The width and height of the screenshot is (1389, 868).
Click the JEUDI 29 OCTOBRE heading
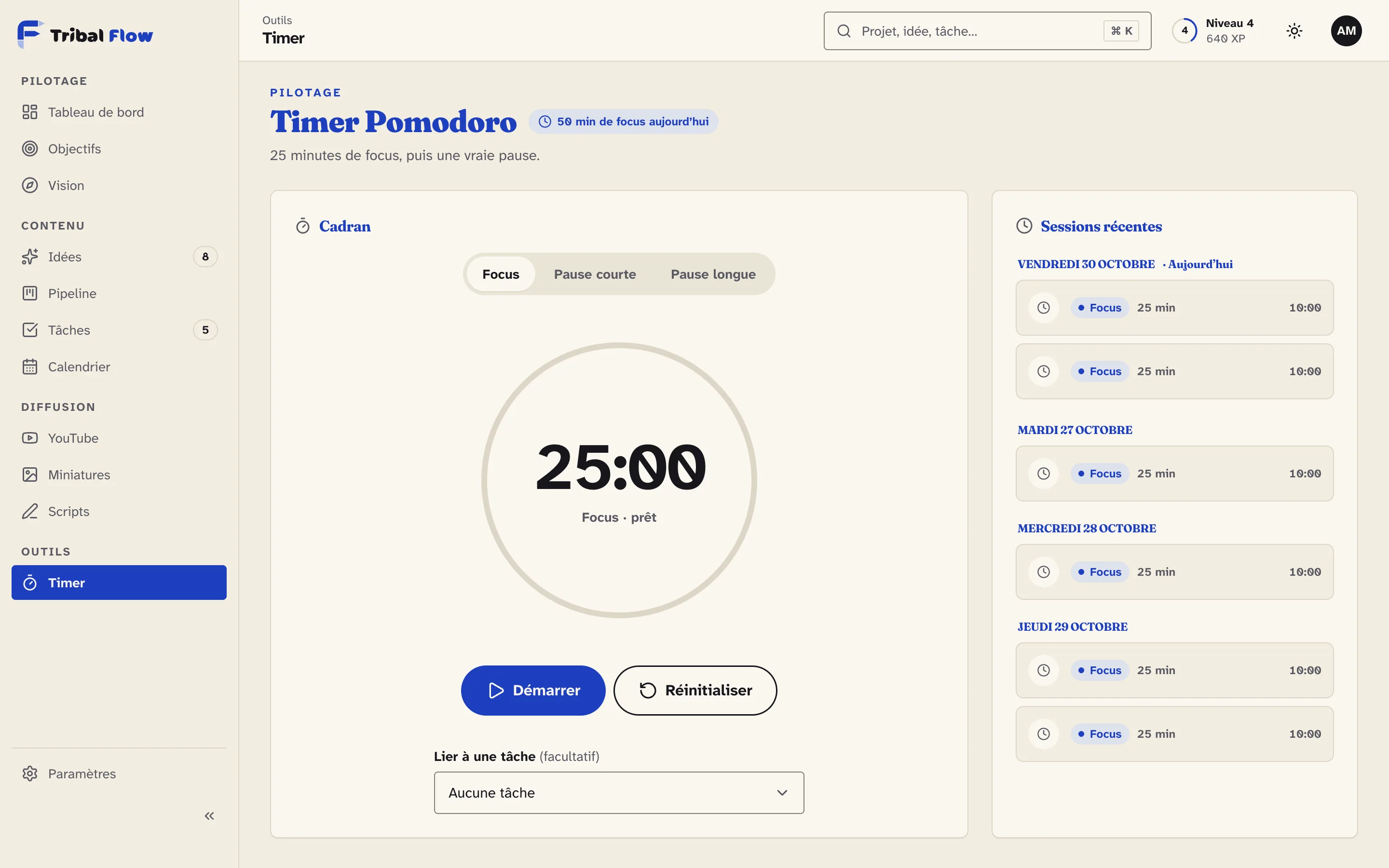pos(1072,627)
